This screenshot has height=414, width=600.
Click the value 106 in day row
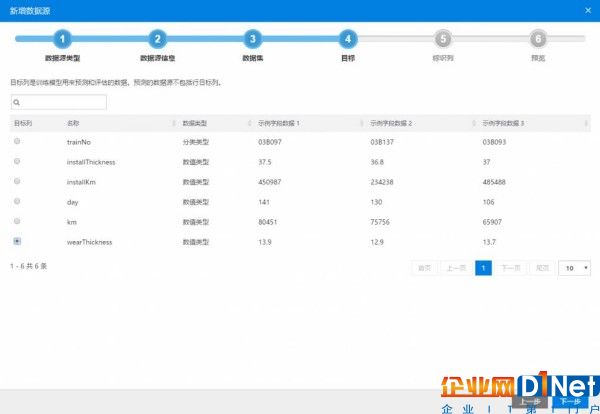click(488, 202)
